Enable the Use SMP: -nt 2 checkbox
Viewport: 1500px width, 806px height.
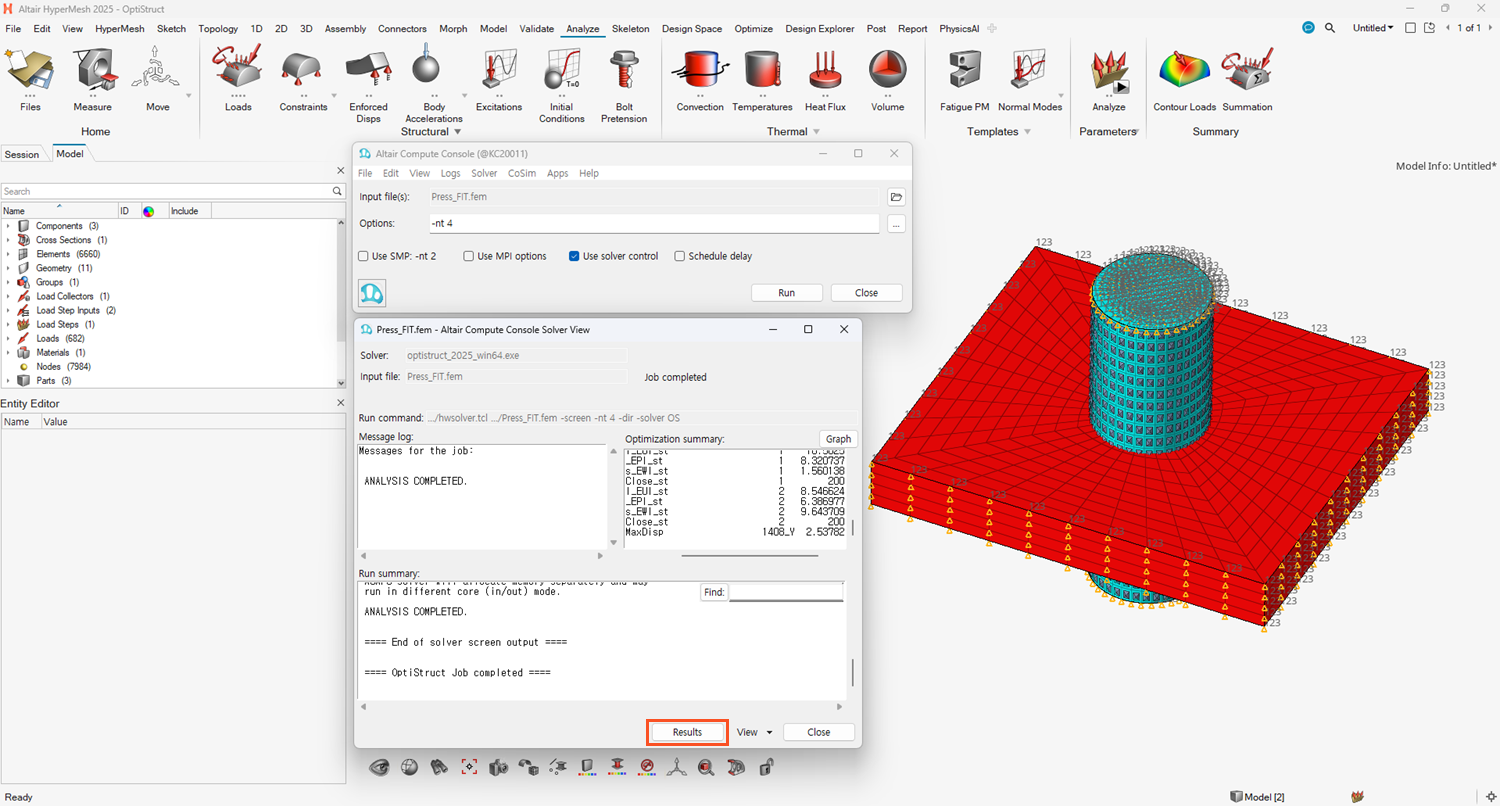(x=363, y=256)
